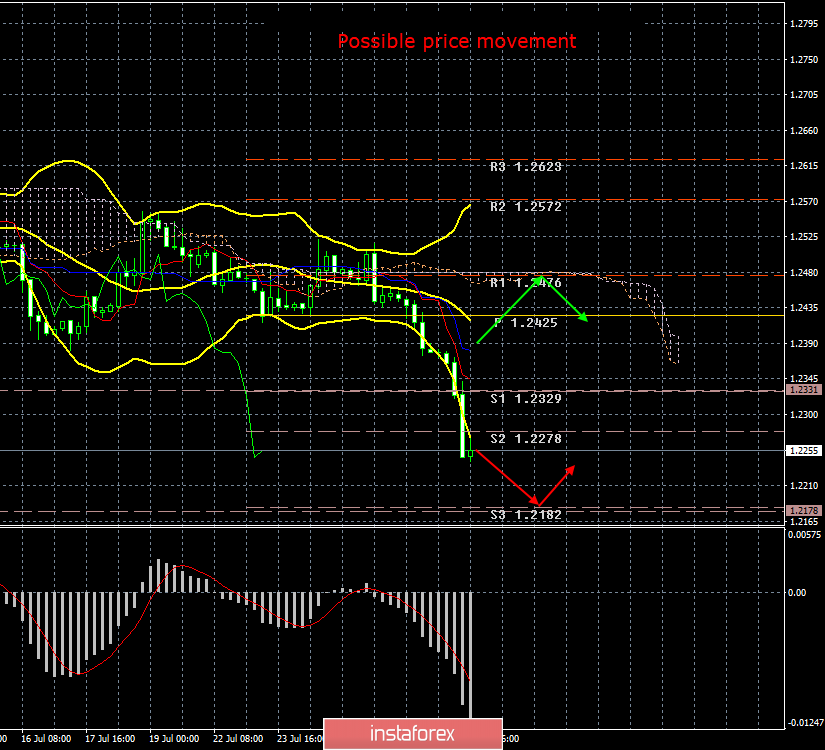The width and height of the screenshot is (825, 750).
Task: Click the '17 Jul 16:00' time label
Action: [x=110, y=739]
